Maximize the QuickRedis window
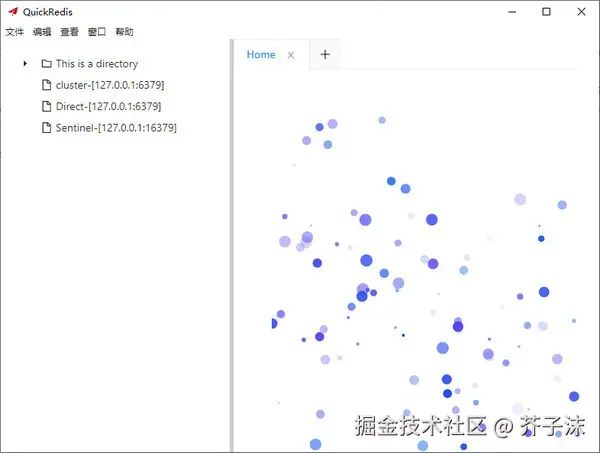This screenshot has height=453, width=600. click(x=546, y=12)
